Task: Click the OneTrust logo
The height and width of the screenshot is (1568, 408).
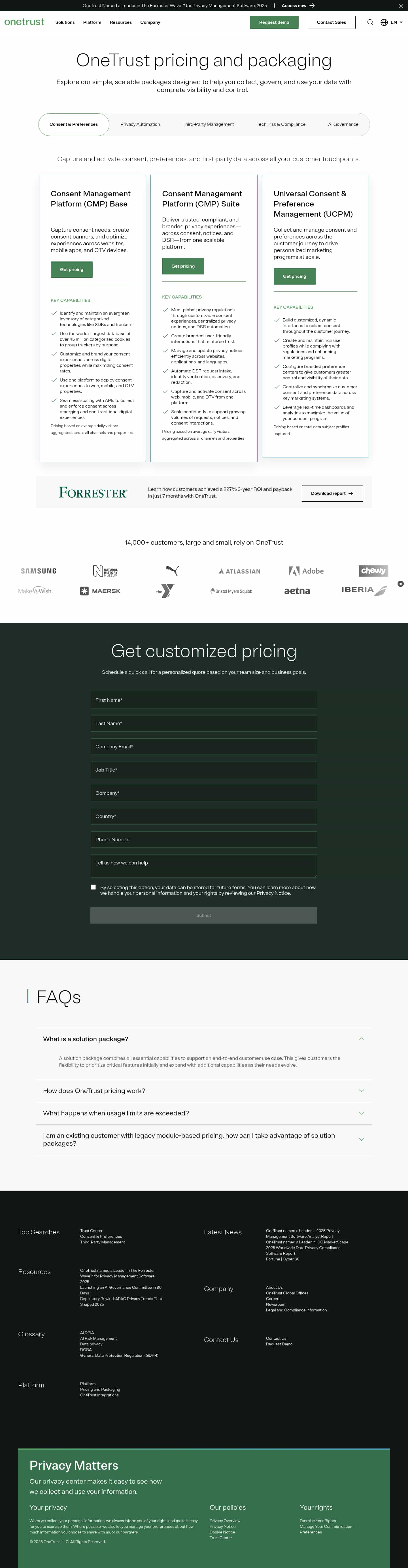Action: [24, 22]
